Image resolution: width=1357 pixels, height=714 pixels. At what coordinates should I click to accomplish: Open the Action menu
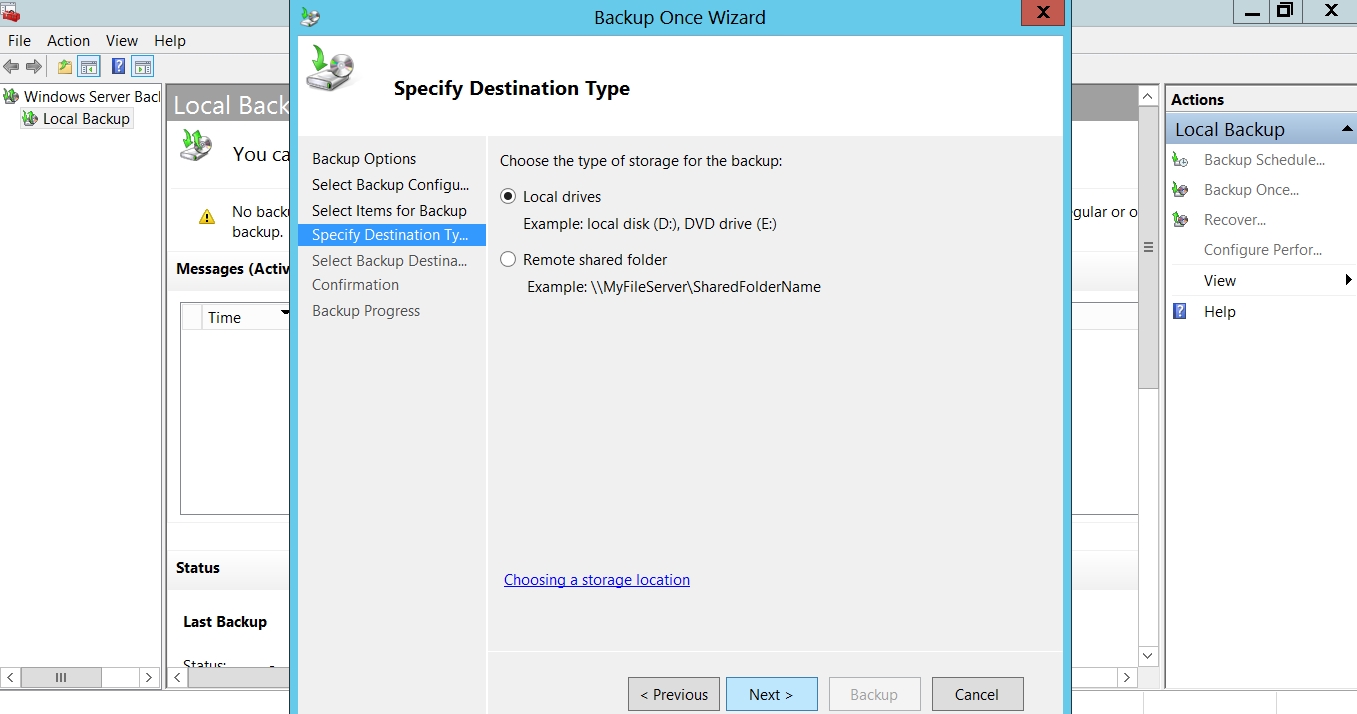(68, 41)
